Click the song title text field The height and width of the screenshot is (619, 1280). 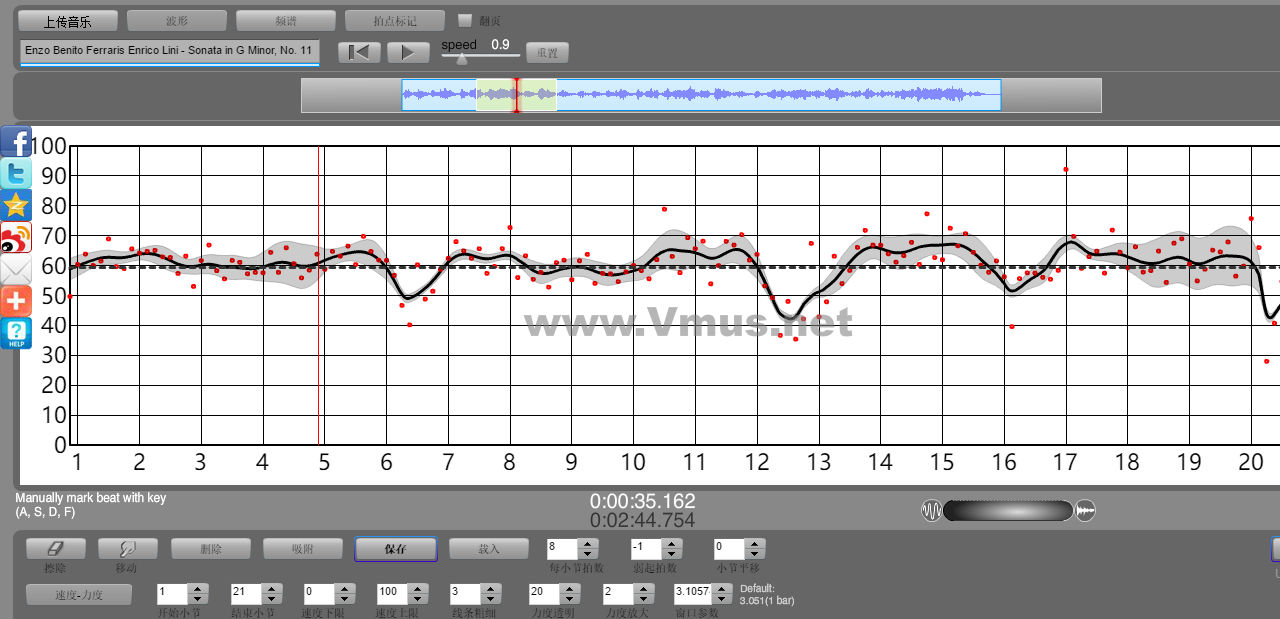coord(169,50)
